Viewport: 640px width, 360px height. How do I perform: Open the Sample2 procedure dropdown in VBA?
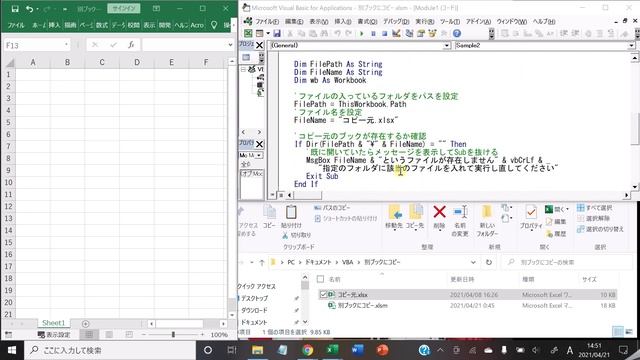[631, 46]
